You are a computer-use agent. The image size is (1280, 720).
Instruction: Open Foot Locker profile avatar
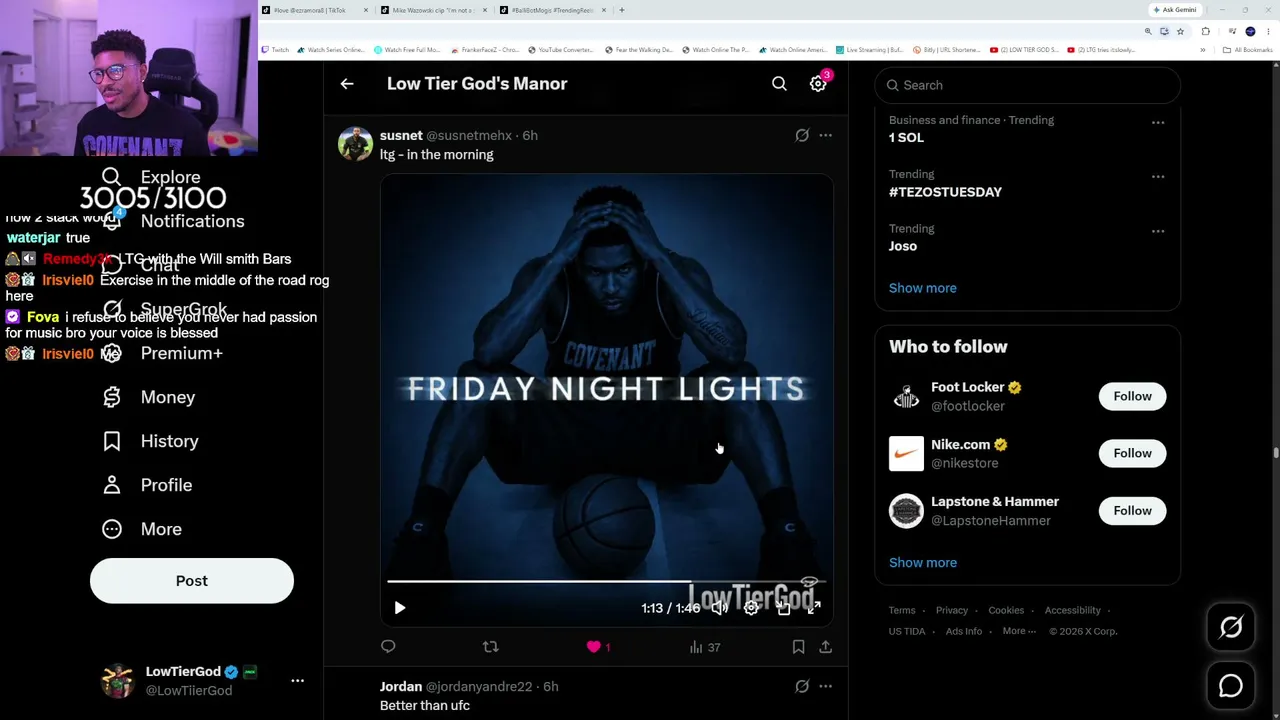tap(906, 396)
